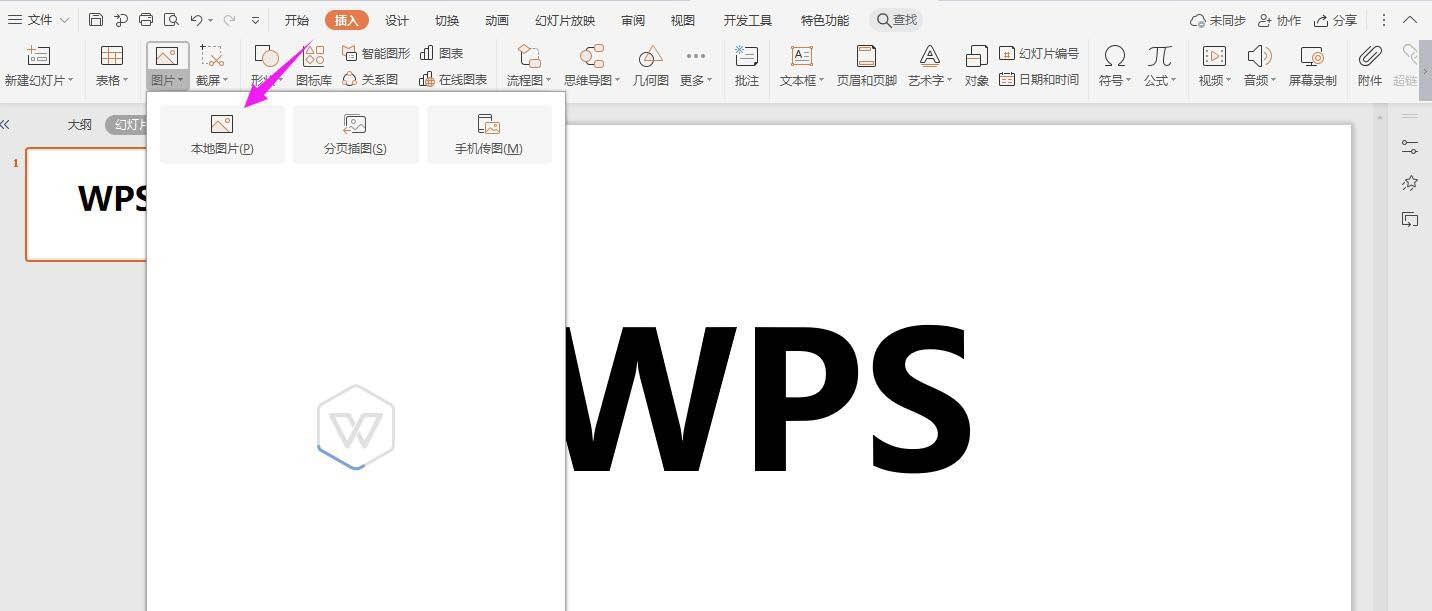Viewport: 1432px width, 611px height.
Task: Click the Share (分享) button
Action: click(1336, 20)
